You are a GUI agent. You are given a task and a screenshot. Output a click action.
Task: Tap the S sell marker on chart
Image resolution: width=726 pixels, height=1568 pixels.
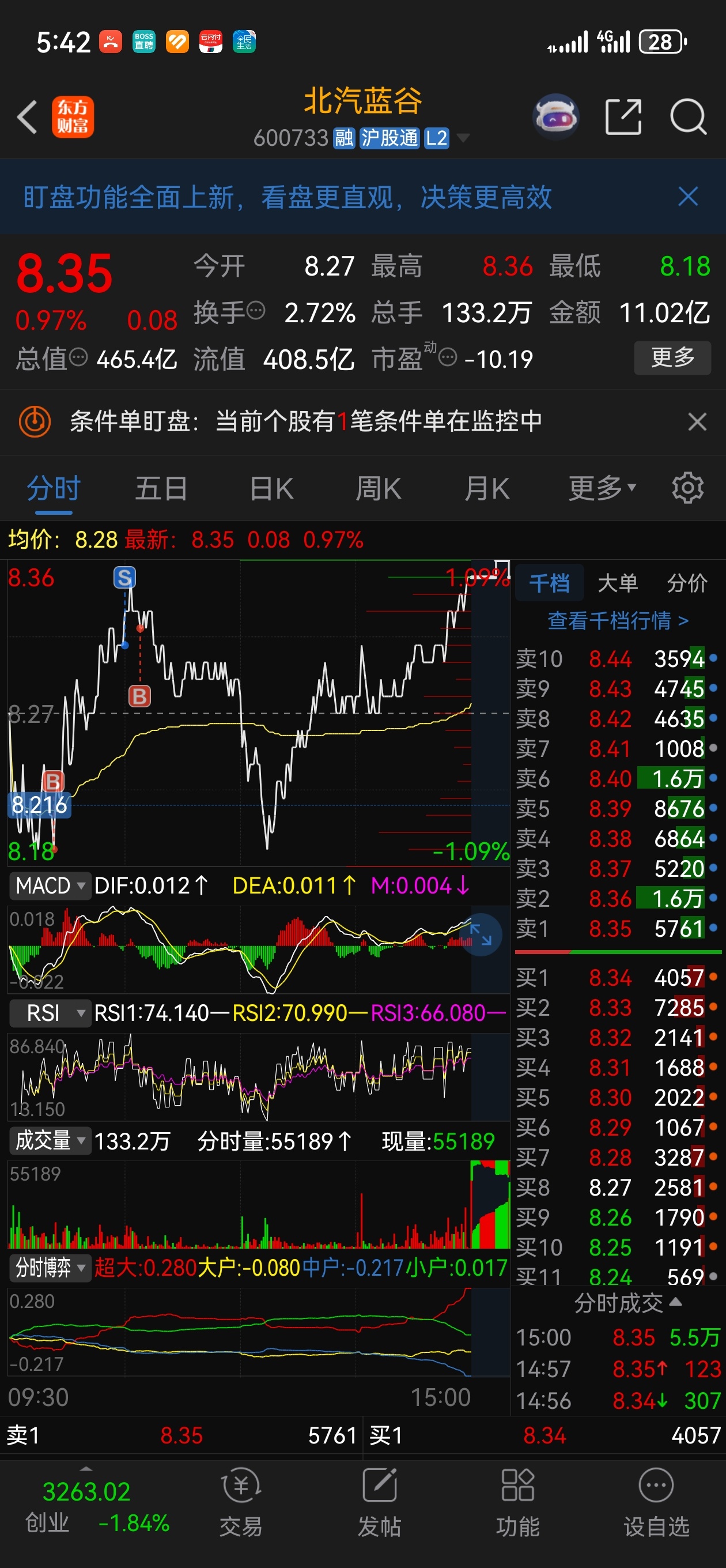click(125, 577)
